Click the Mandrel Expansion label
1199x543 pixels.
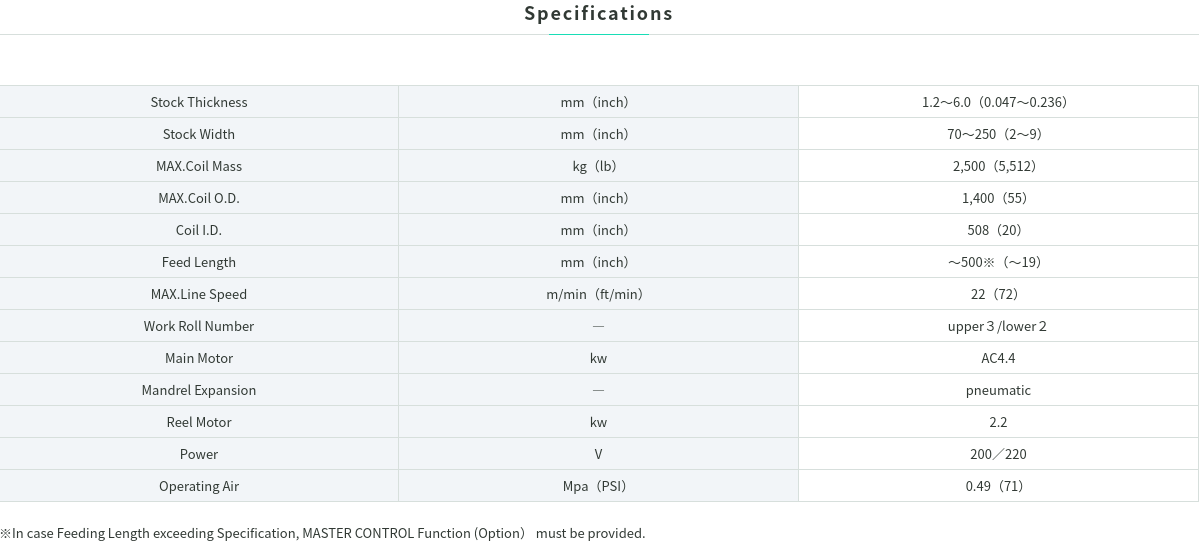click(199, 391)
